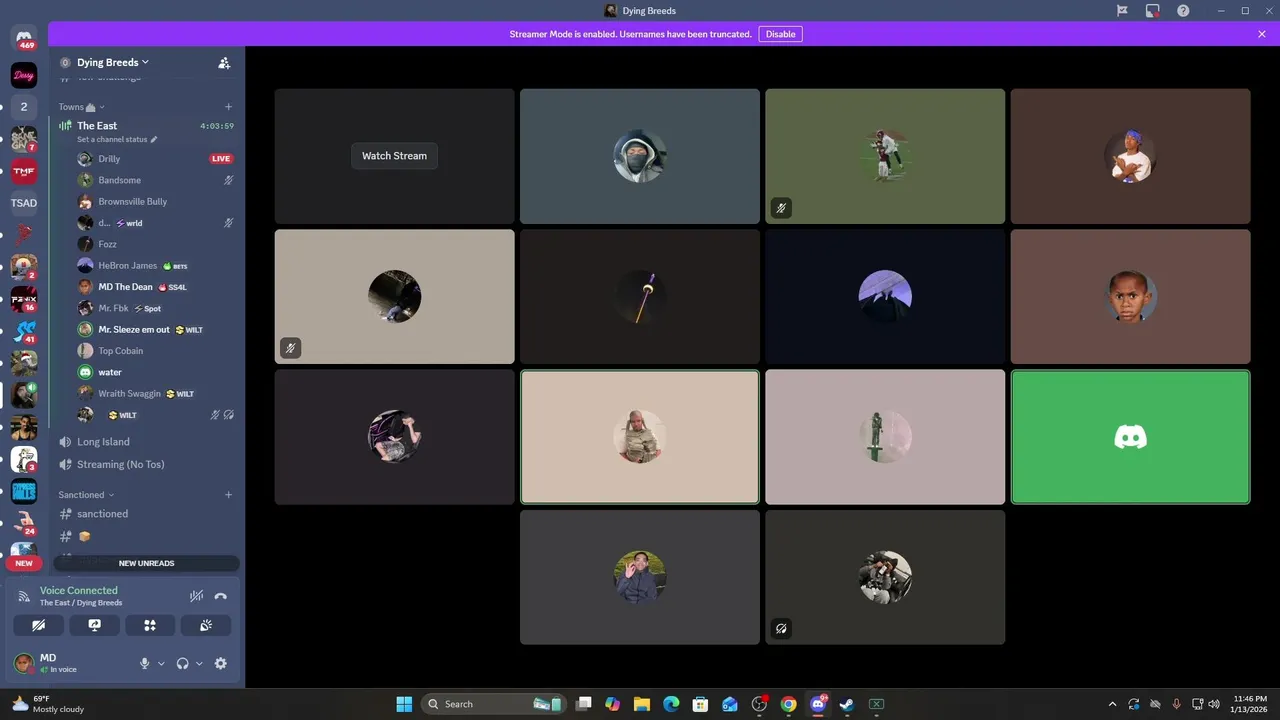Collapse the Towns category
The image size is (1280, 720).
pyautogui.click(x=81, y=107)
